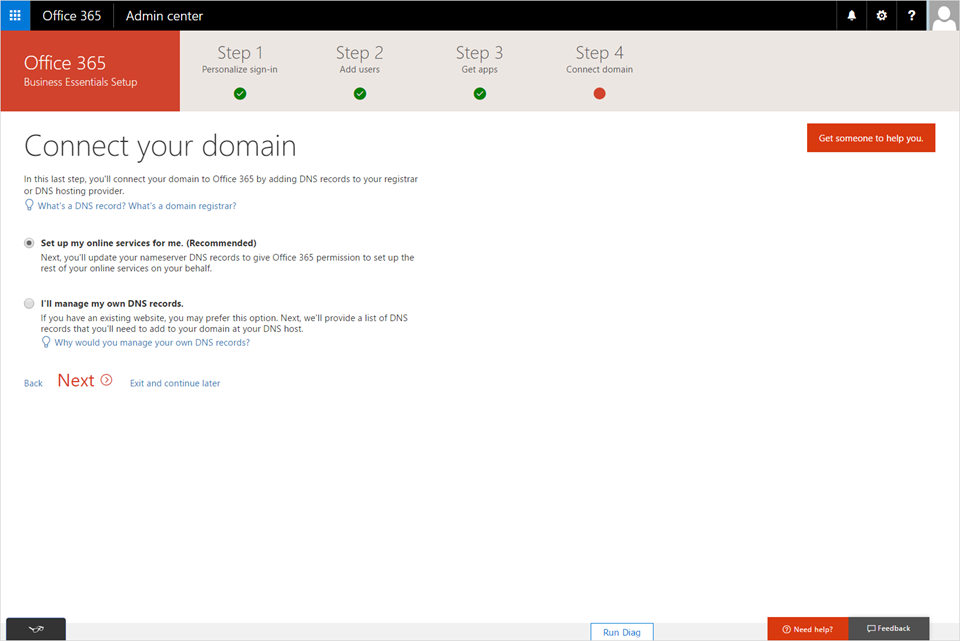
Task: Open help using the question mark icon
Action: [x=911, y=15]
